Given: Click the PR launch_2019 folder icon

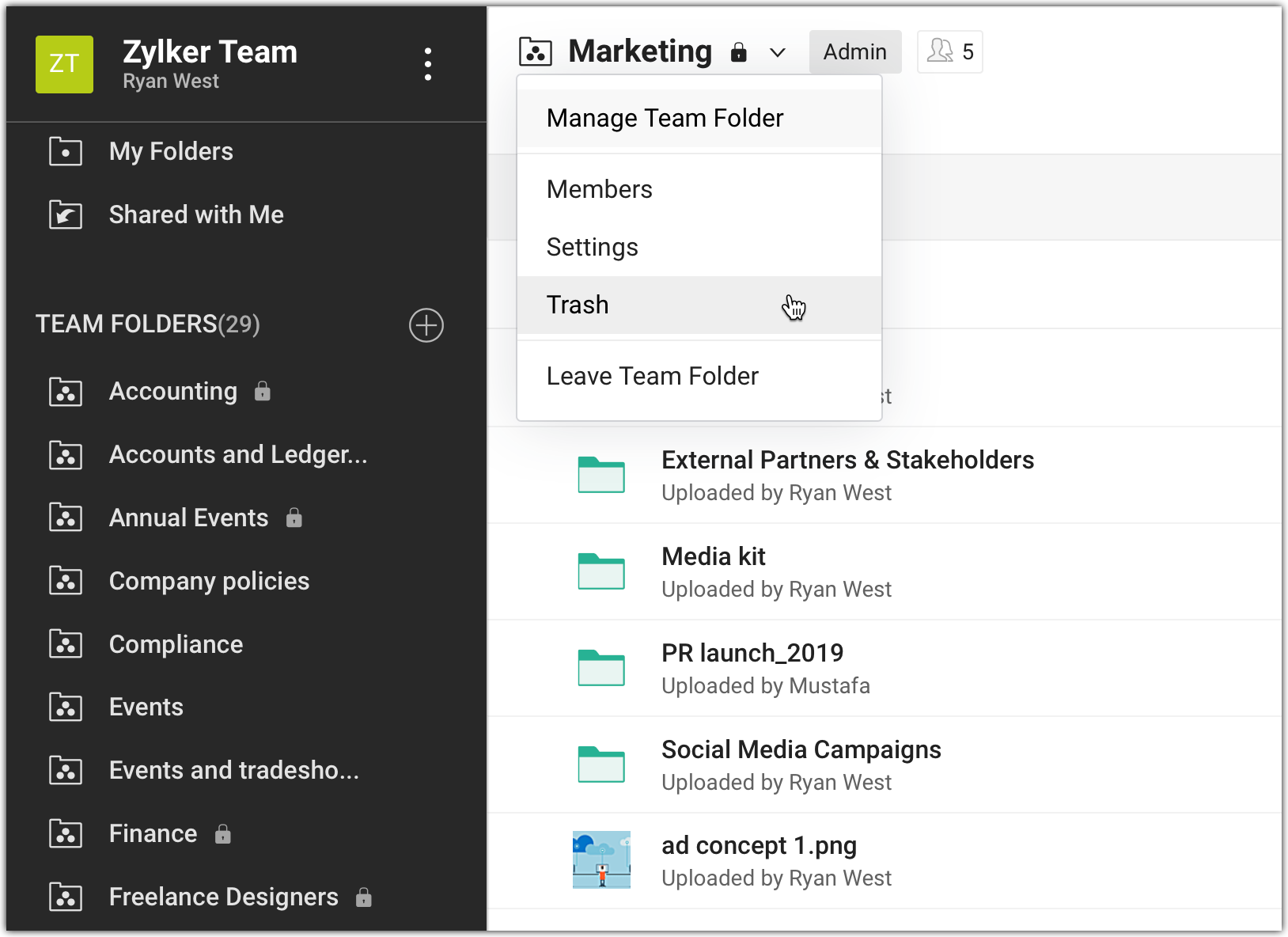Looking at the screenshot, I should (x=601, y=668).
